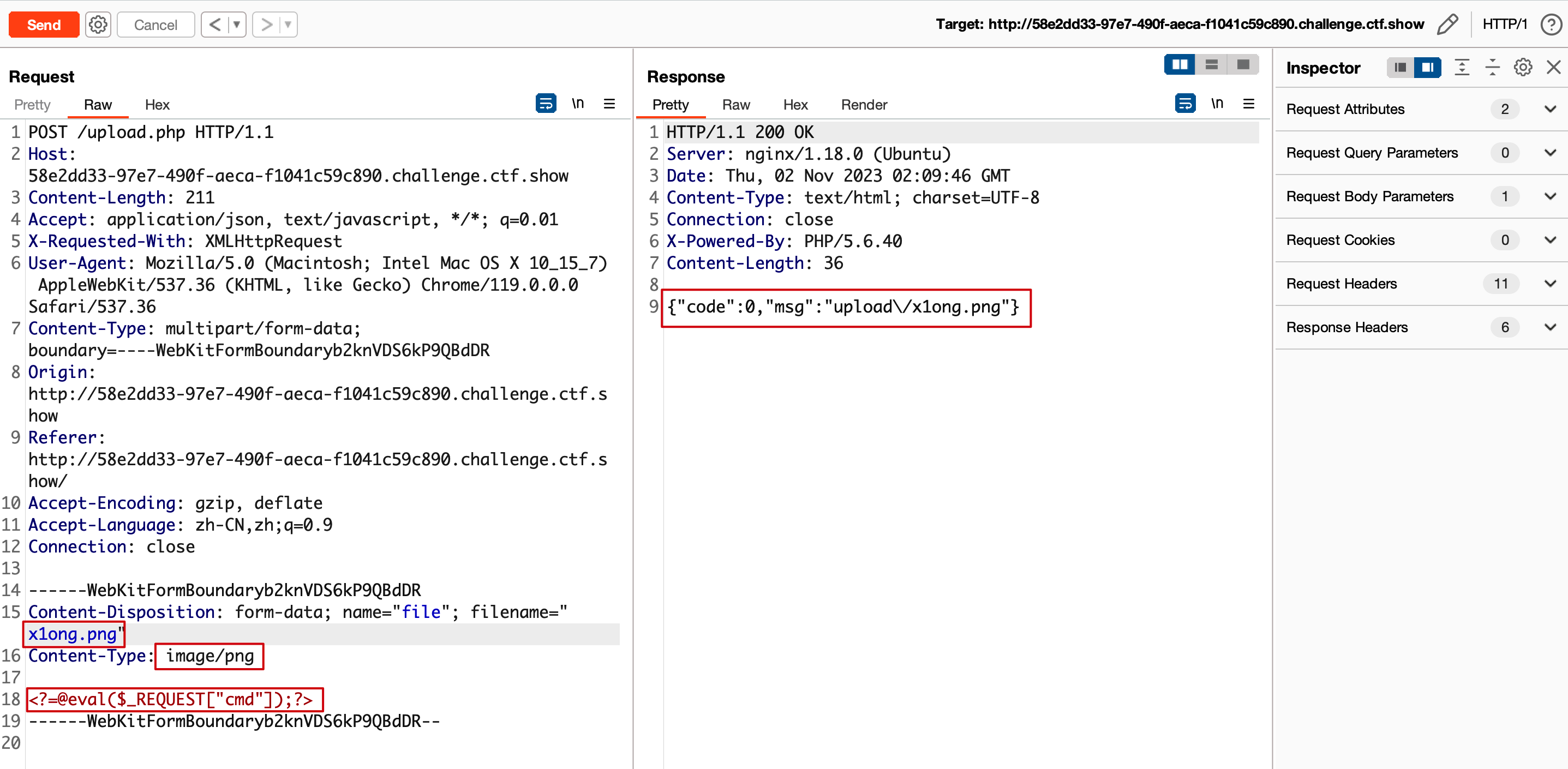Dock the Inspector to the right side

[x=1427, y=67]
